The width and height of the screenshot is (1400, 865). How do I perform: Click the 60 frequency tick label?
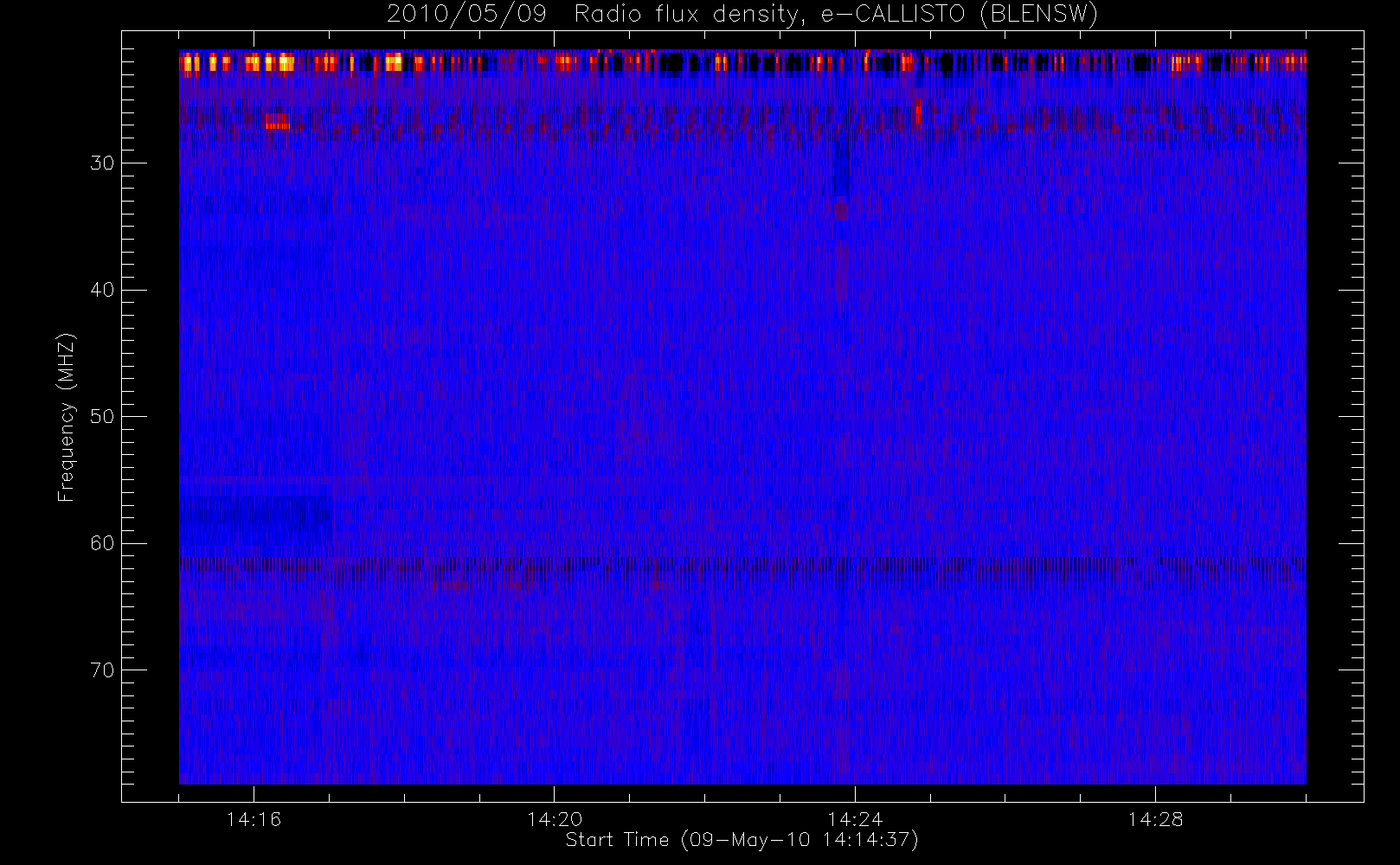click(102, 543)
